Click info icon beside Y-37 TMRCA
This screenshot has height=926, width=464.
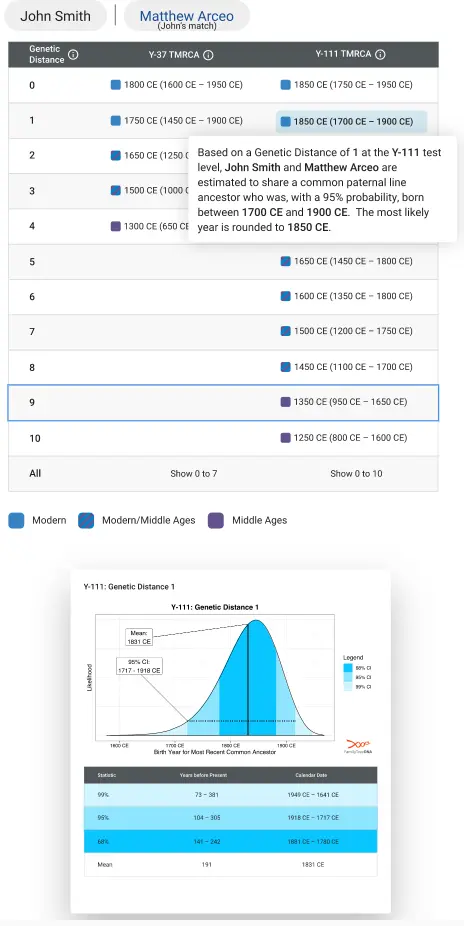[x=208, y=54]
